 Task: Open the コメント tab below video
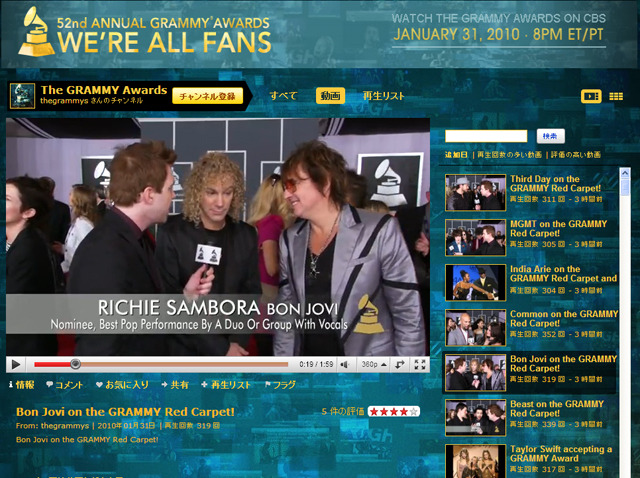tap(64, 385)
